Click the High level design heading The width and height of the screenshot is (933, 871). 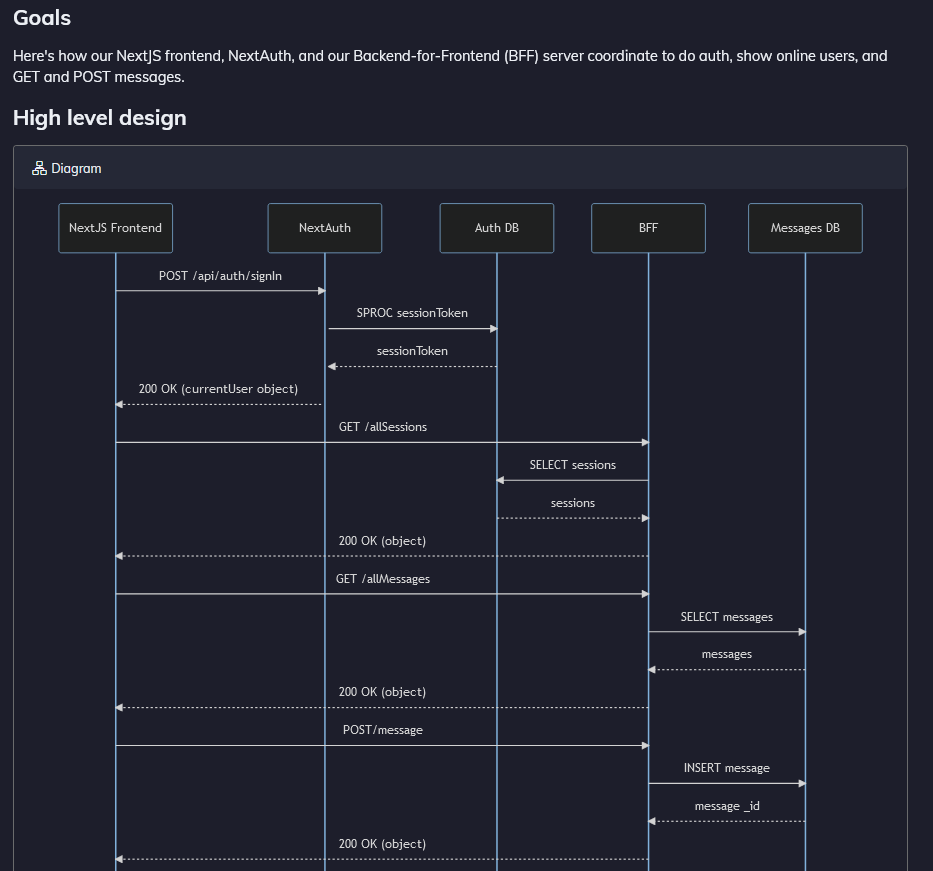click(100, 118)
